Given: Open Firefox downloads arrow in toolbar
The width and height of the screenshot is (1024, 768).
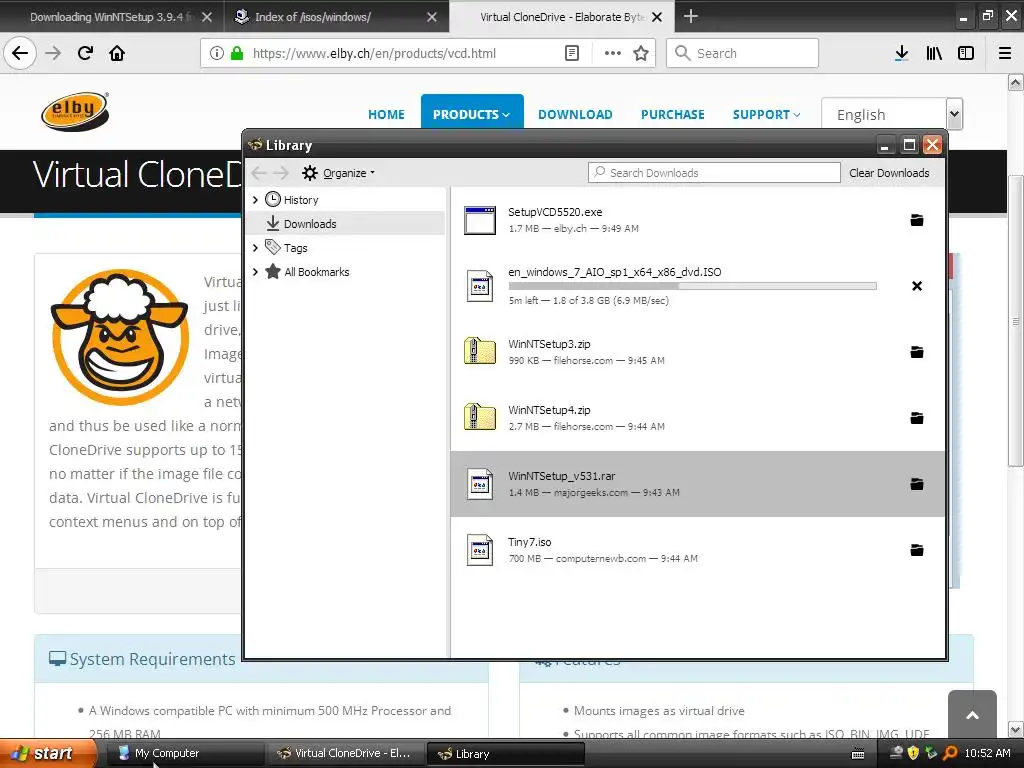Looking at the screenshot, I should pyautogui.click(x=901, y=53).
